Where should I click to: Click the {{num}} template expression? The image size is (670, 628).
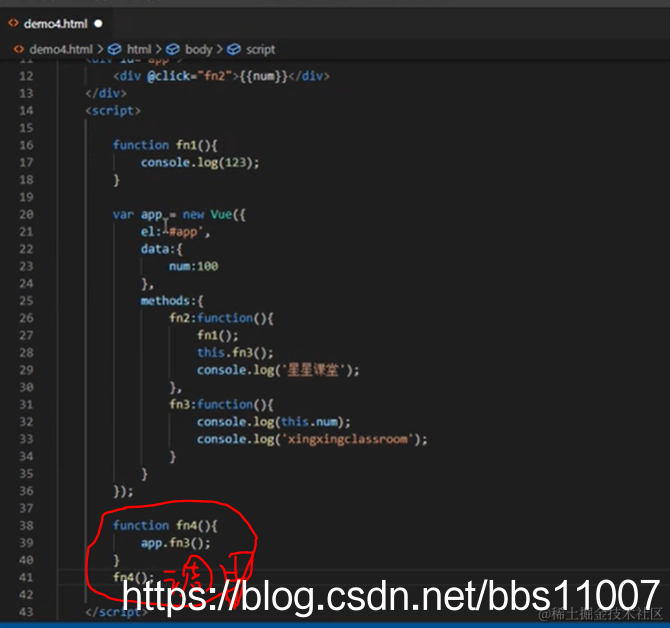pos(264,76)
